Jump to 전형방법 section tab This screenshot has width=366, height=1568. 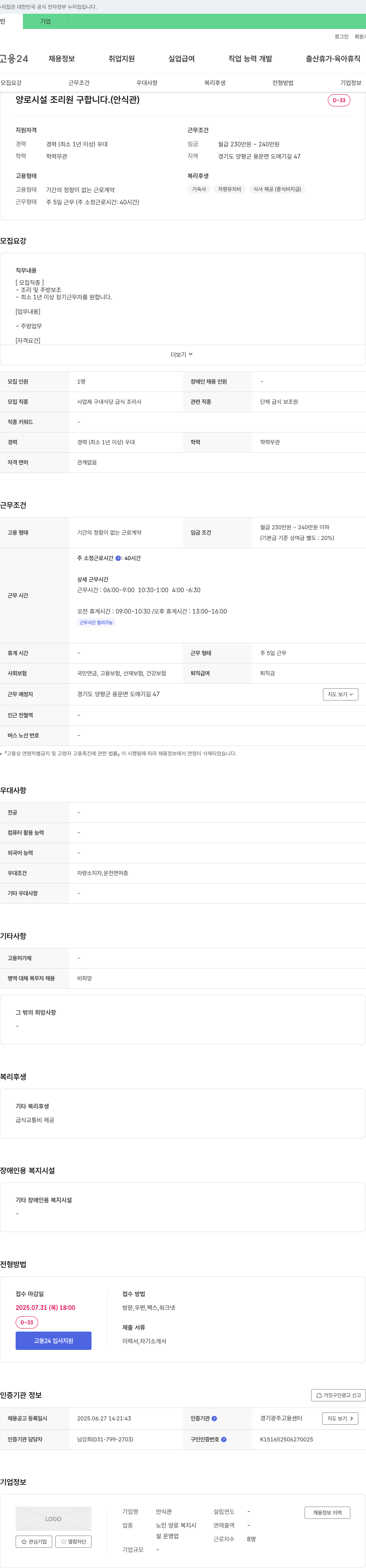point(283,83)
